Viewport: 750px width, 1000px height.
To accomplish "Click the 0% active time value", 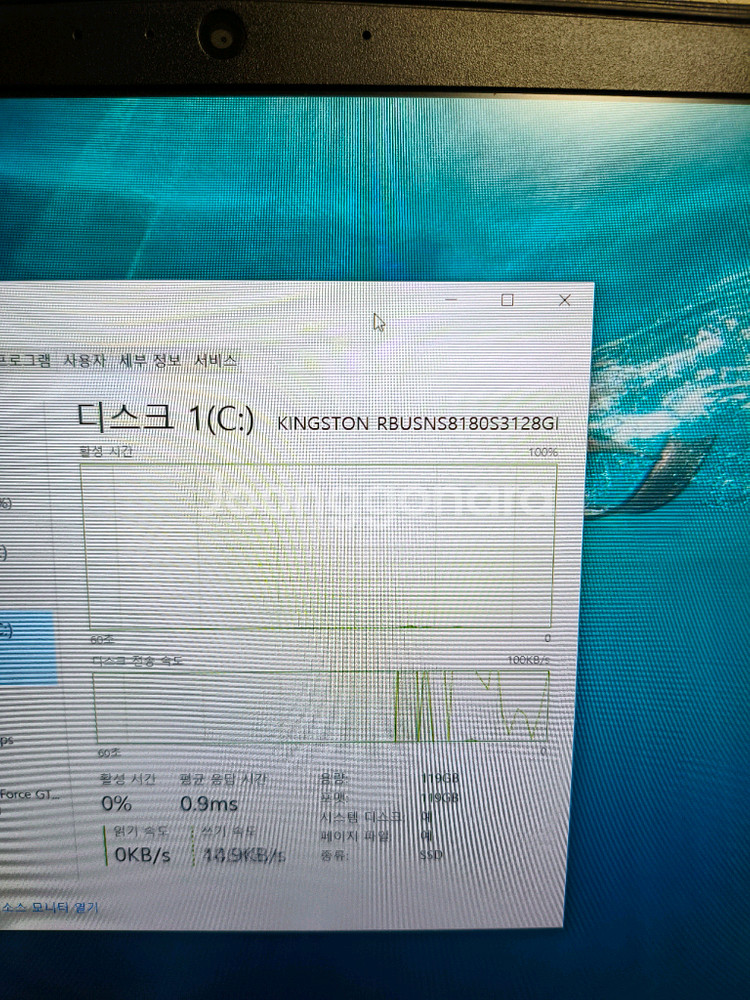I will 116,804.
